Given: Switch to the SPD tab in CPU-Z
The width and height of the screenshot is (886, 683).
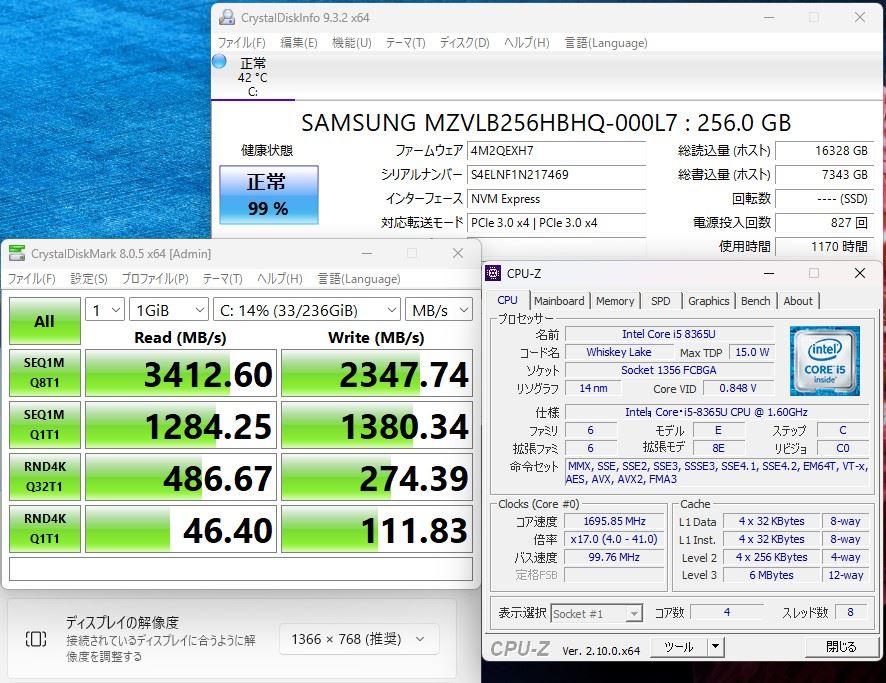Looking at the screenshot, I should tap(661, 301).
